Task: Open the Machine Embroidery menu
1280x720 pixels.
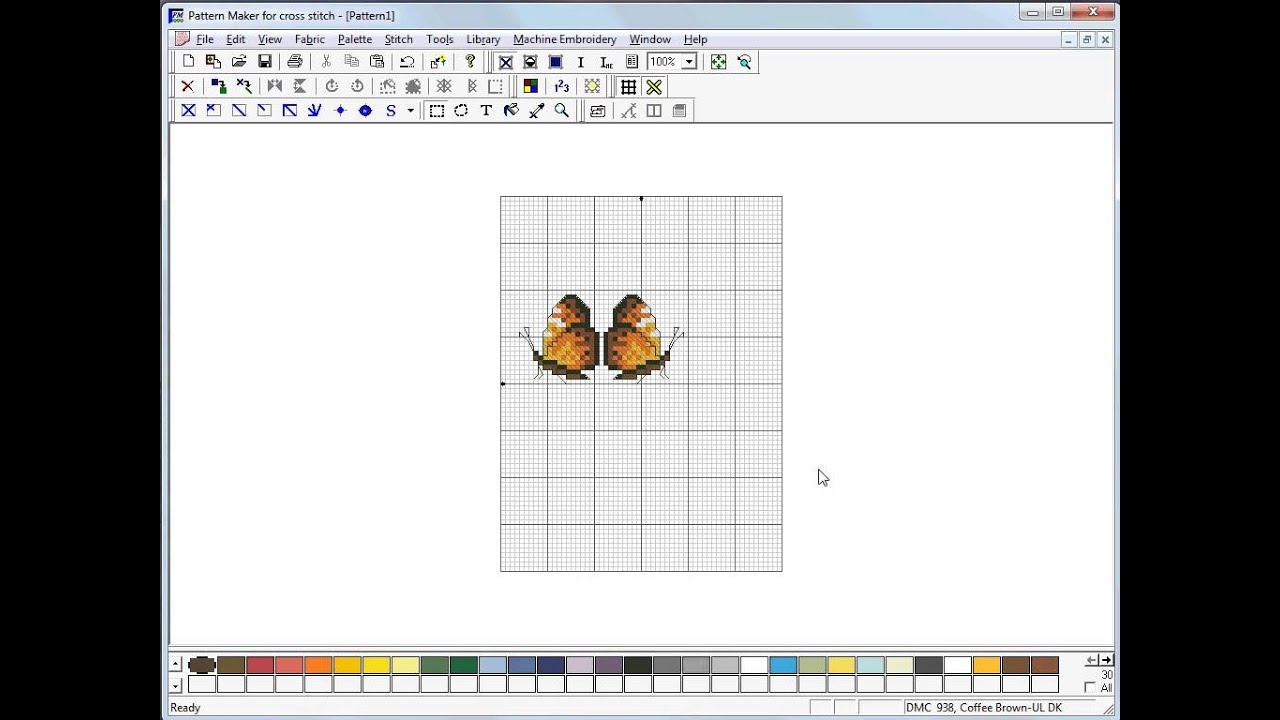Action: [565, 39]
